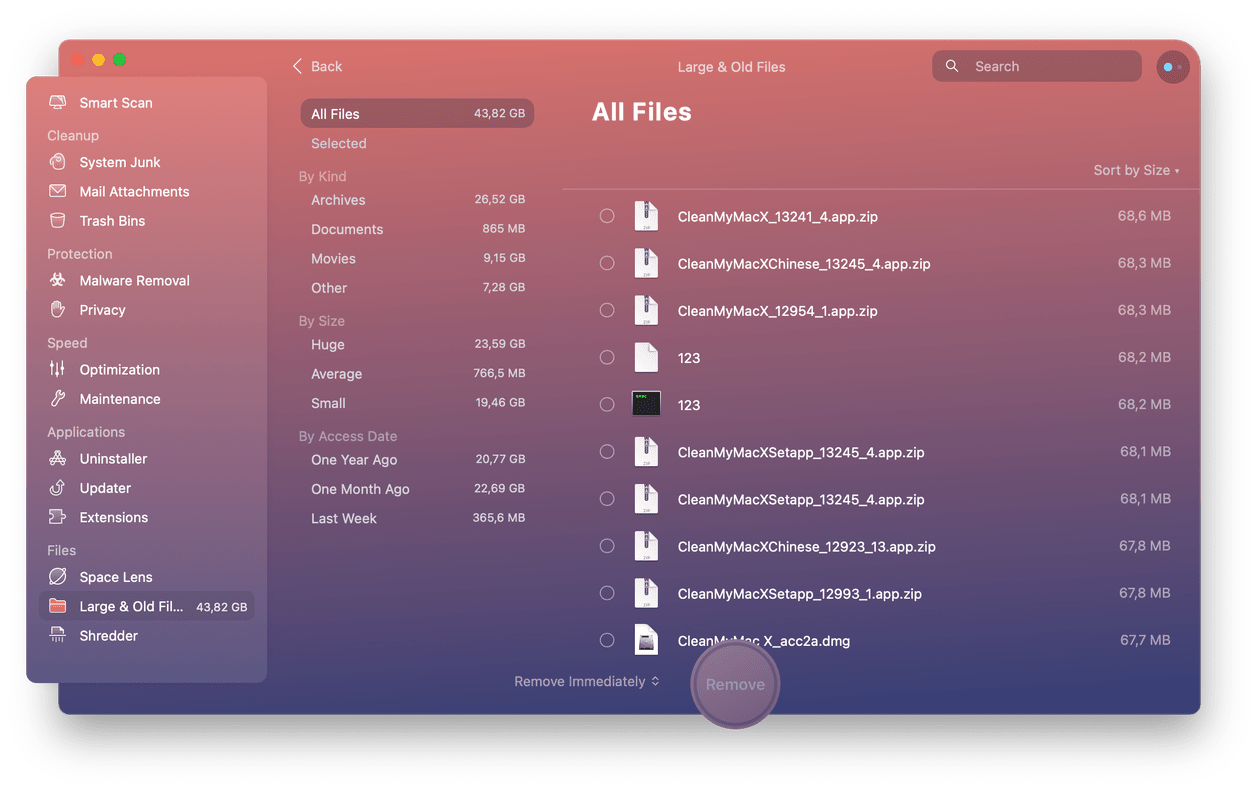This screenshot has width=1260, height=792.
Task: Select checkbox beside CleanMyMacXChinese_13245_4.app.zip
Action: pos(607,263)
